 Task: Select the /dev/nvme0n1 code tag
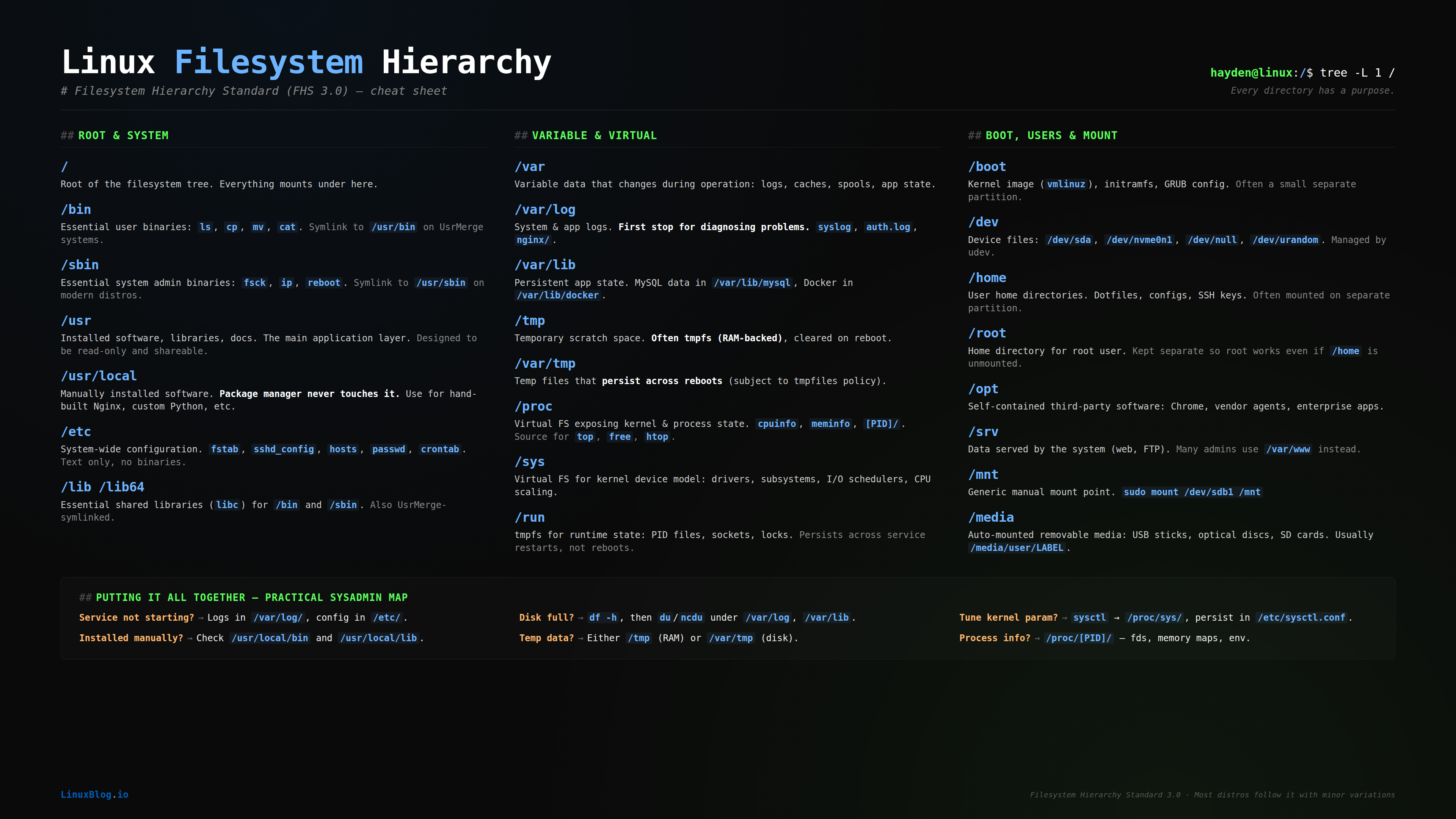pyautogui.click(x=1139, y=240)
